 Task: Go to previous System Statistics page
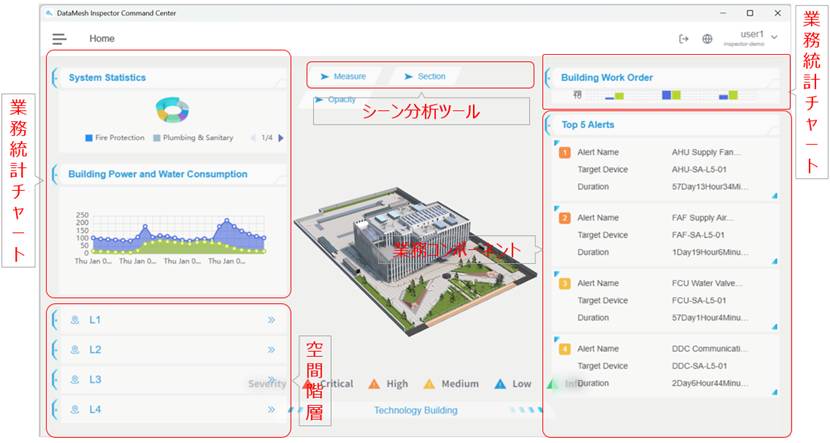(x=251, y=138)
